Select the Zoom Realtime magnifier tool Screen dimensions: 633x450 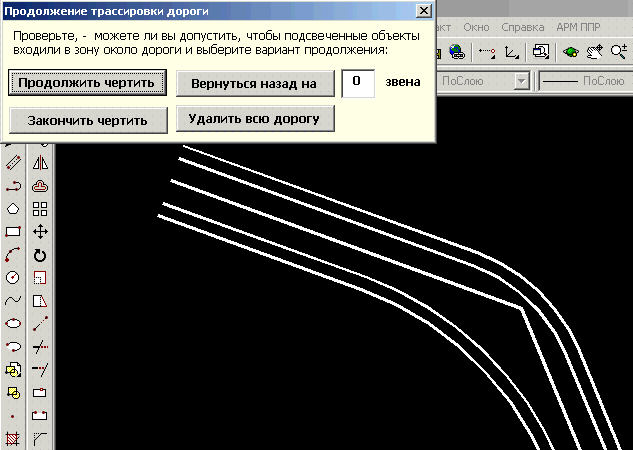[618, 52]
